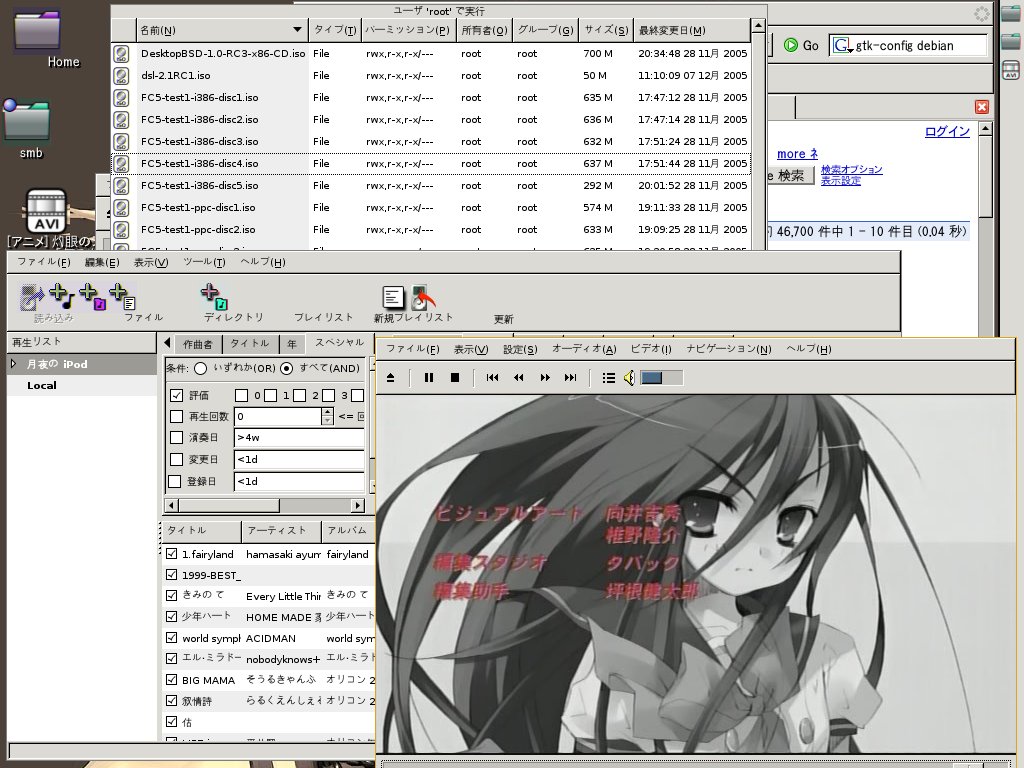
Task: Close the browser tab with red X
Action: [x=982, y=107]
